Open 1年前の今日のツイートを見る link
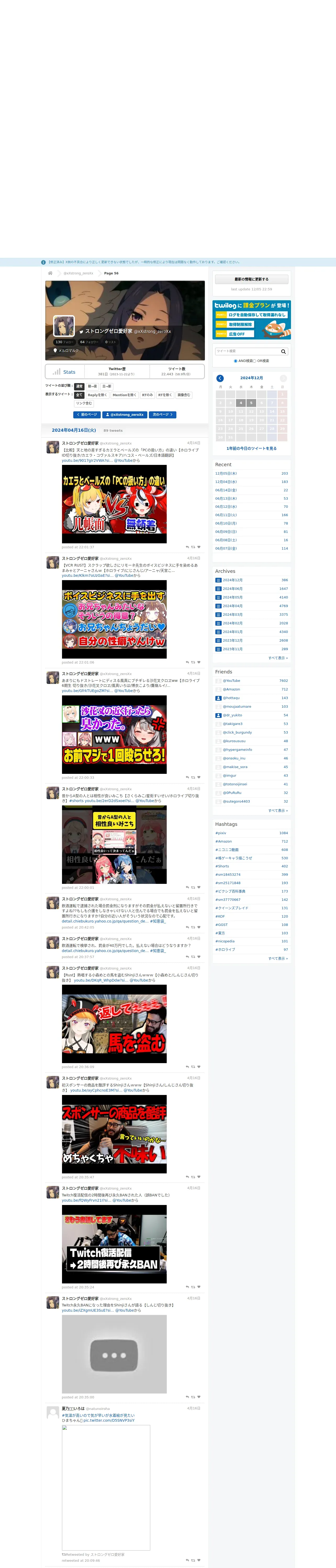336x1568 pixels. pos(251,449)
